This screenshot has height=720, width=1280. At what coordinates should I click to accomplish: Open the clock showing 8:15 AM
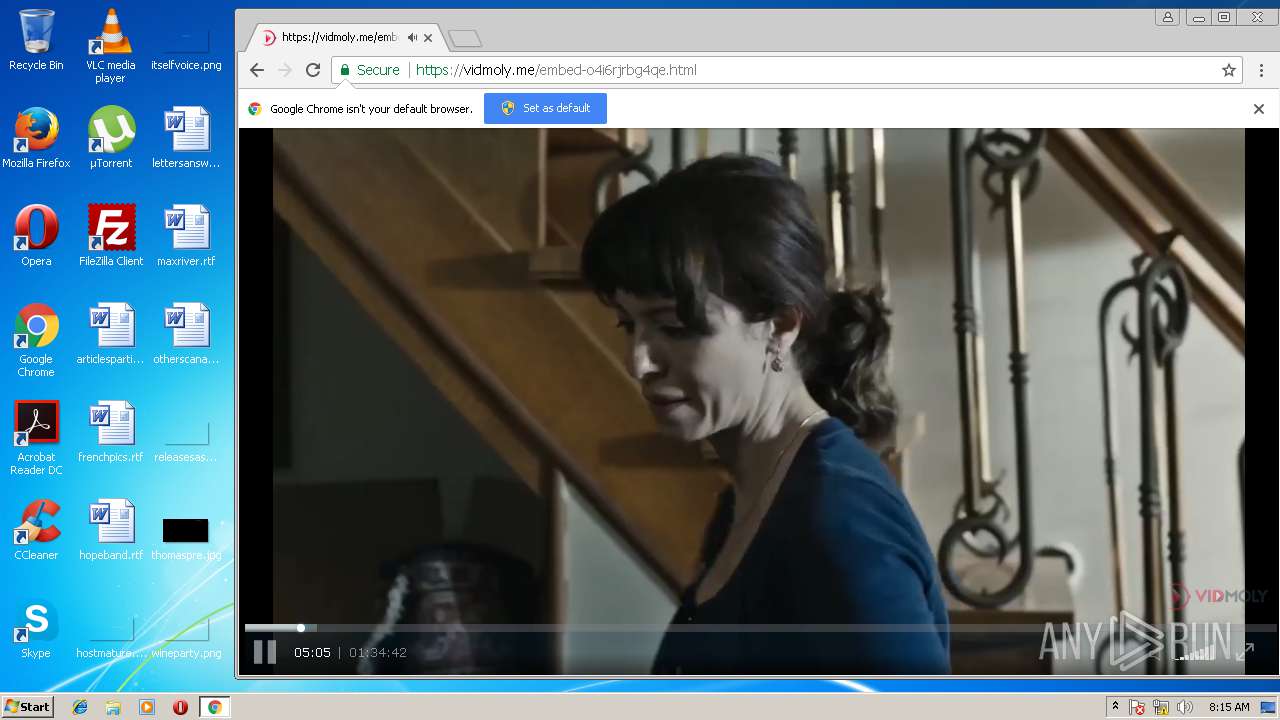[1229, 707]
